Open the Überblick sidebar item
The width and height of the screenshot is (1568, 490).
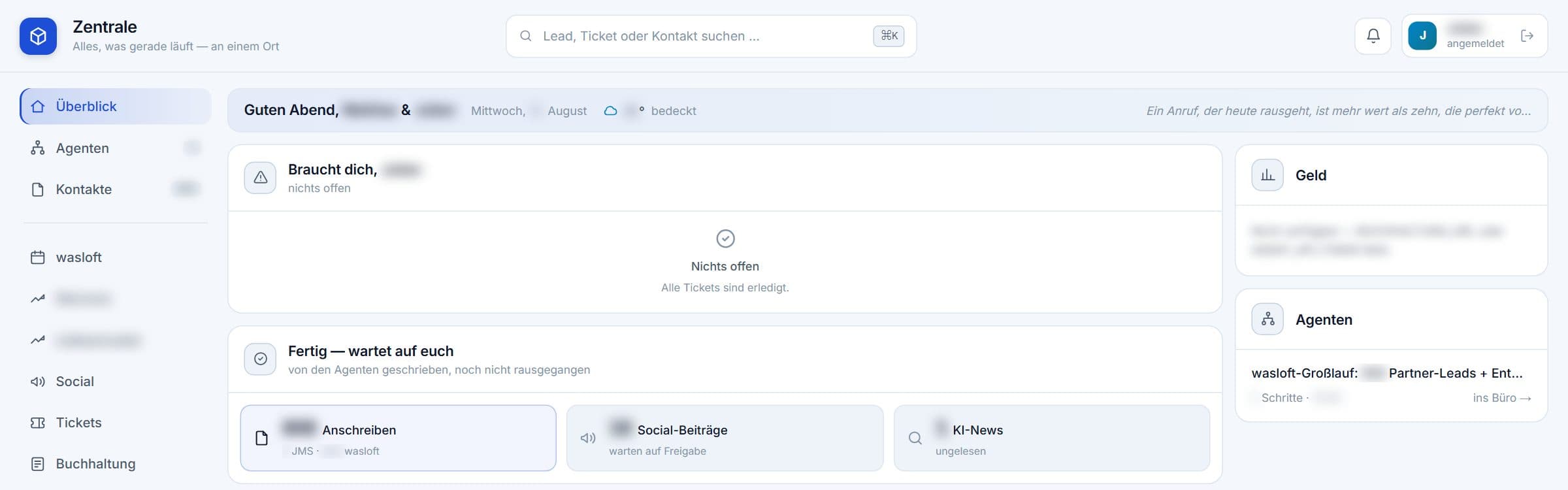116,106
